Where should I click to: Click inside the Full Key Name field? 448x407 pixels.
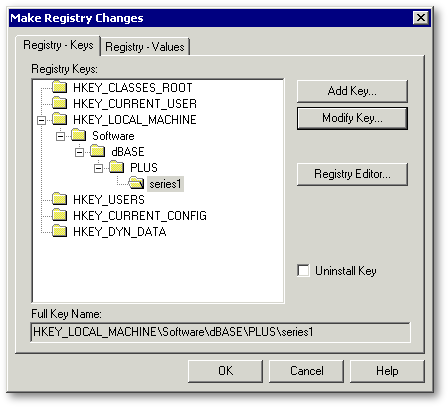coord(220,332)
